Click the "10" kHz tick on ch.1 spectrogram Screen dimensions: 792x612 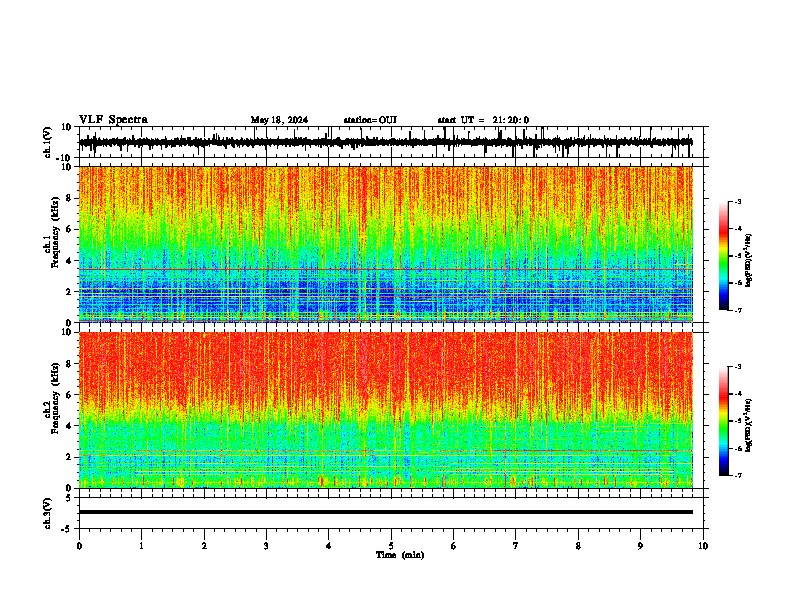click(x=67, y=167)
